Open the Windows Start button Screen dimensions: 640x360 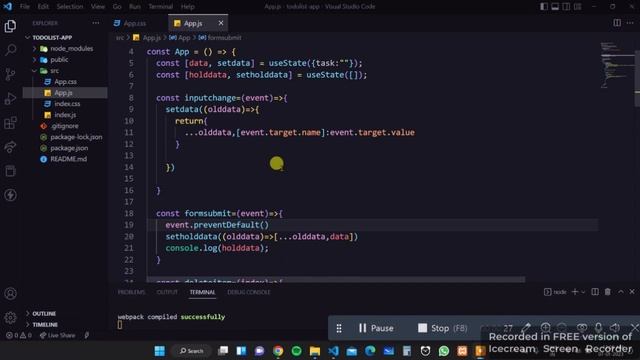[160, 351]
